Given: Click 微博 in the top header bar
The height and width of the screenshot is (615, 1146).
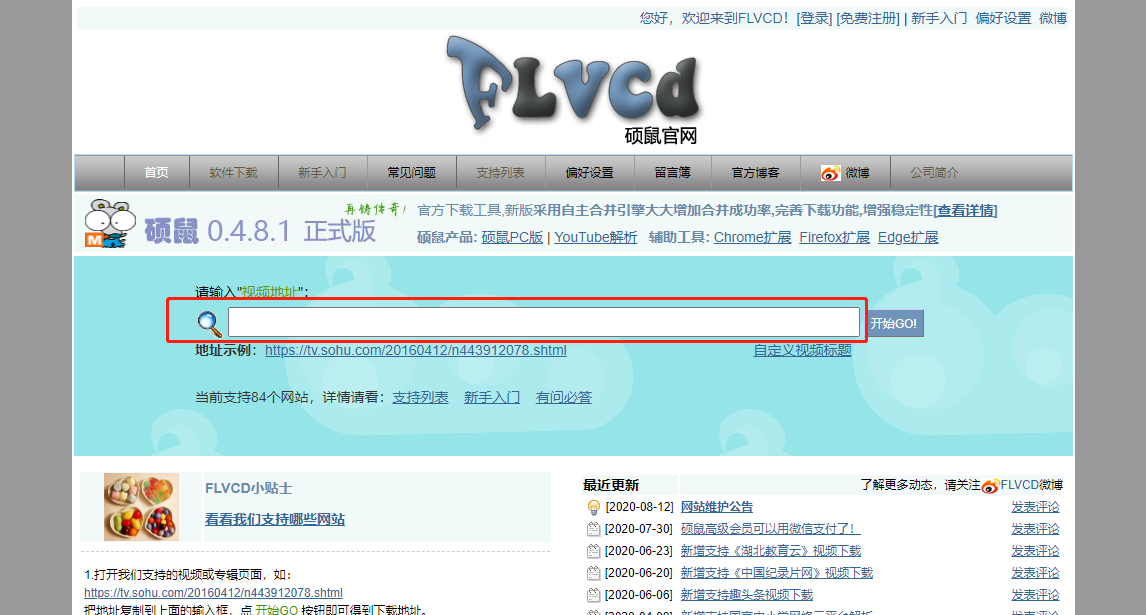Looking at the screenshot, I should click(x=1053, y=18).
